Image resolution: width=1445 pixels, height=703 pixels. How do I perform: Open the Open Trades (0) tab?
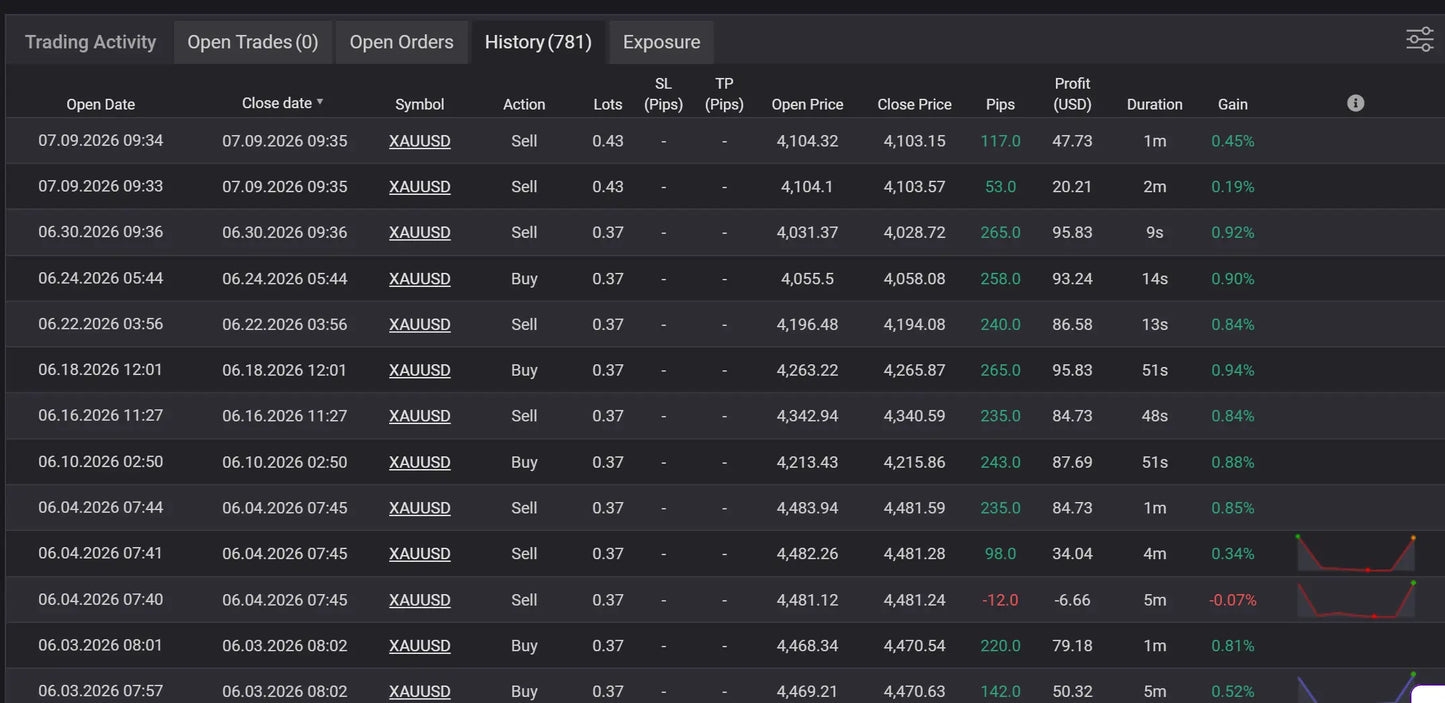coord(253,42)
